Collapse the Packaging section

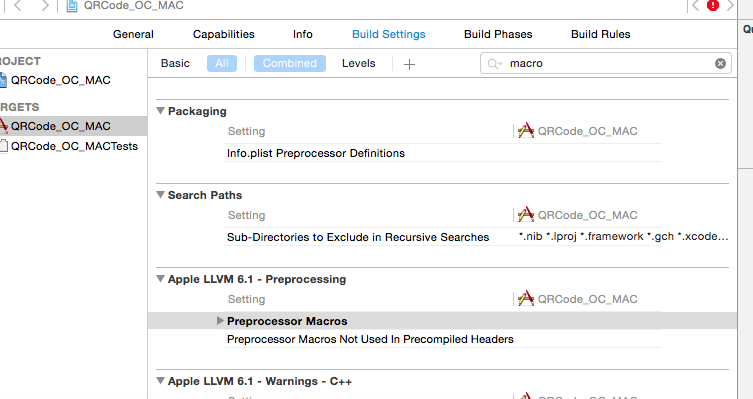(x=160, y=111)
